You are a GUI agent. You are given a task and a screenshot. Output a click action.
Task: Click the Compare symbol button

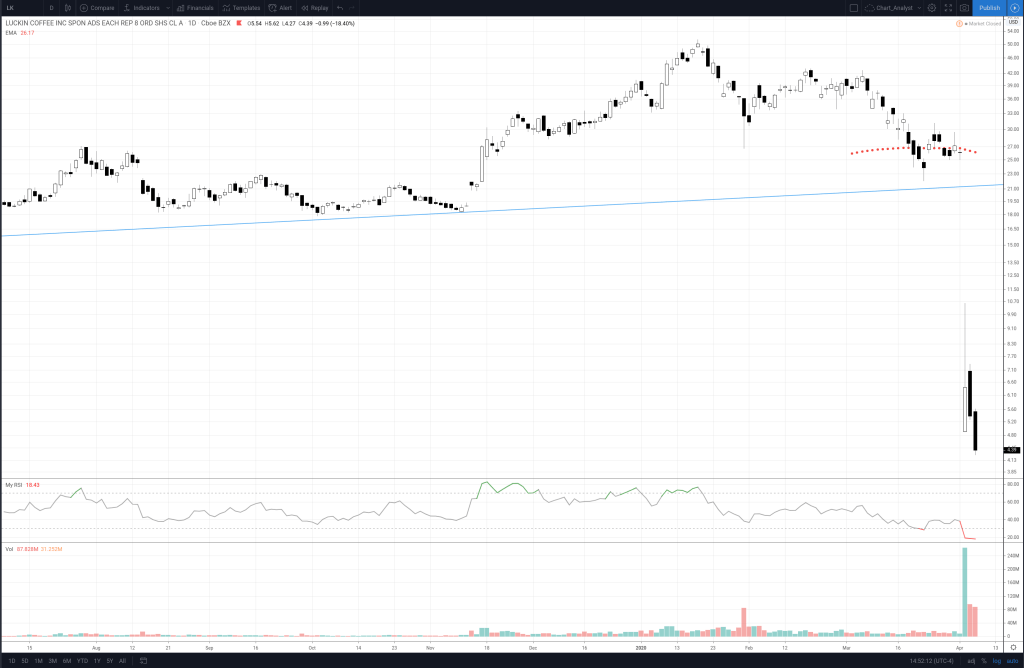97,7
